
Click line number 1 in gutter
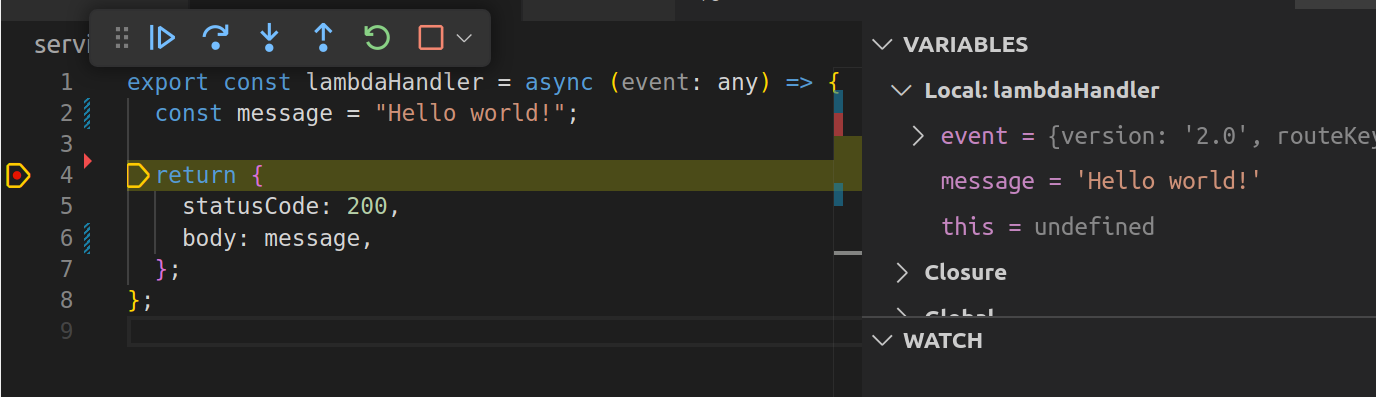coord(66,82)
